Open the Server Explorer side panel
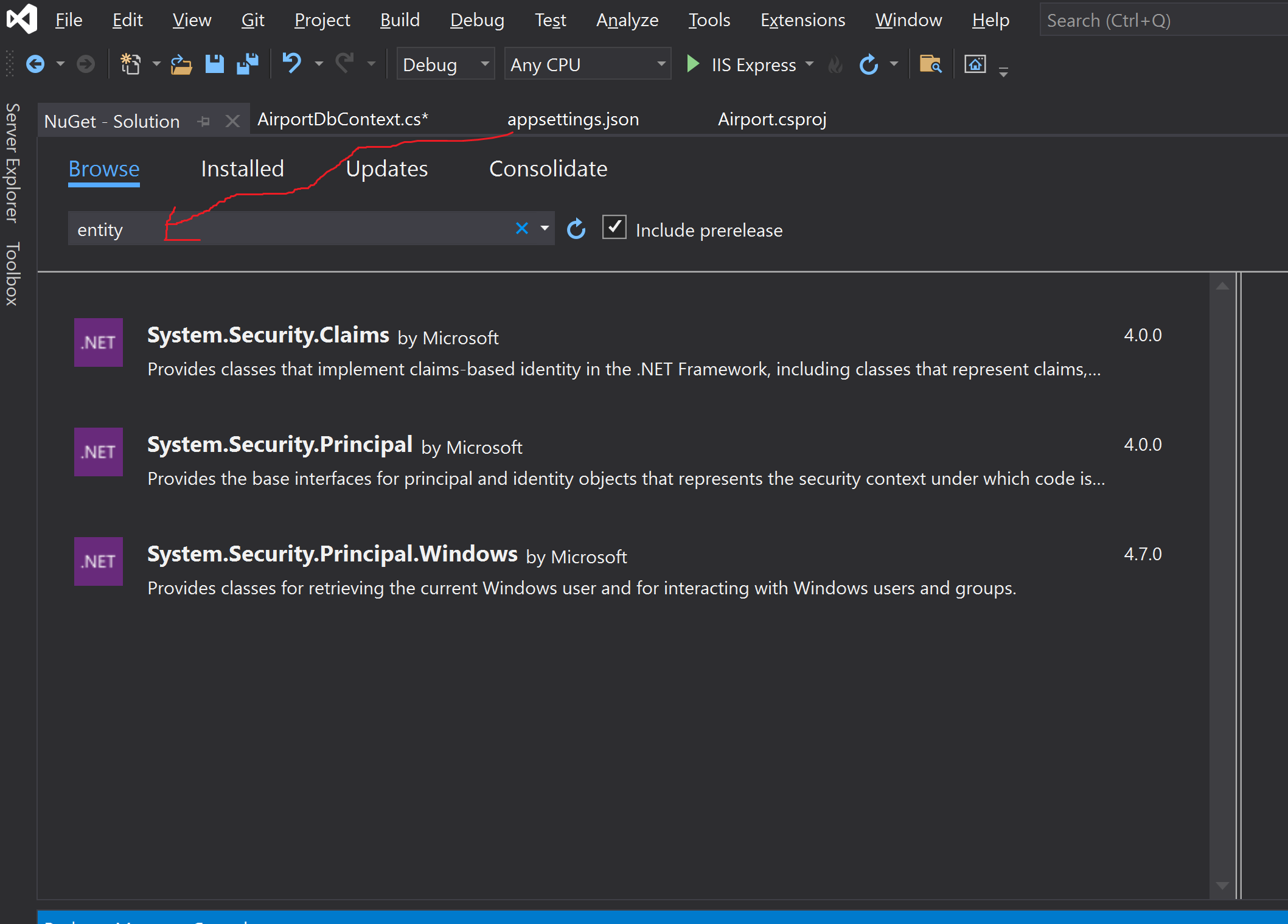Viewport: 1288px width, 924px height. [x=12, y=163]
